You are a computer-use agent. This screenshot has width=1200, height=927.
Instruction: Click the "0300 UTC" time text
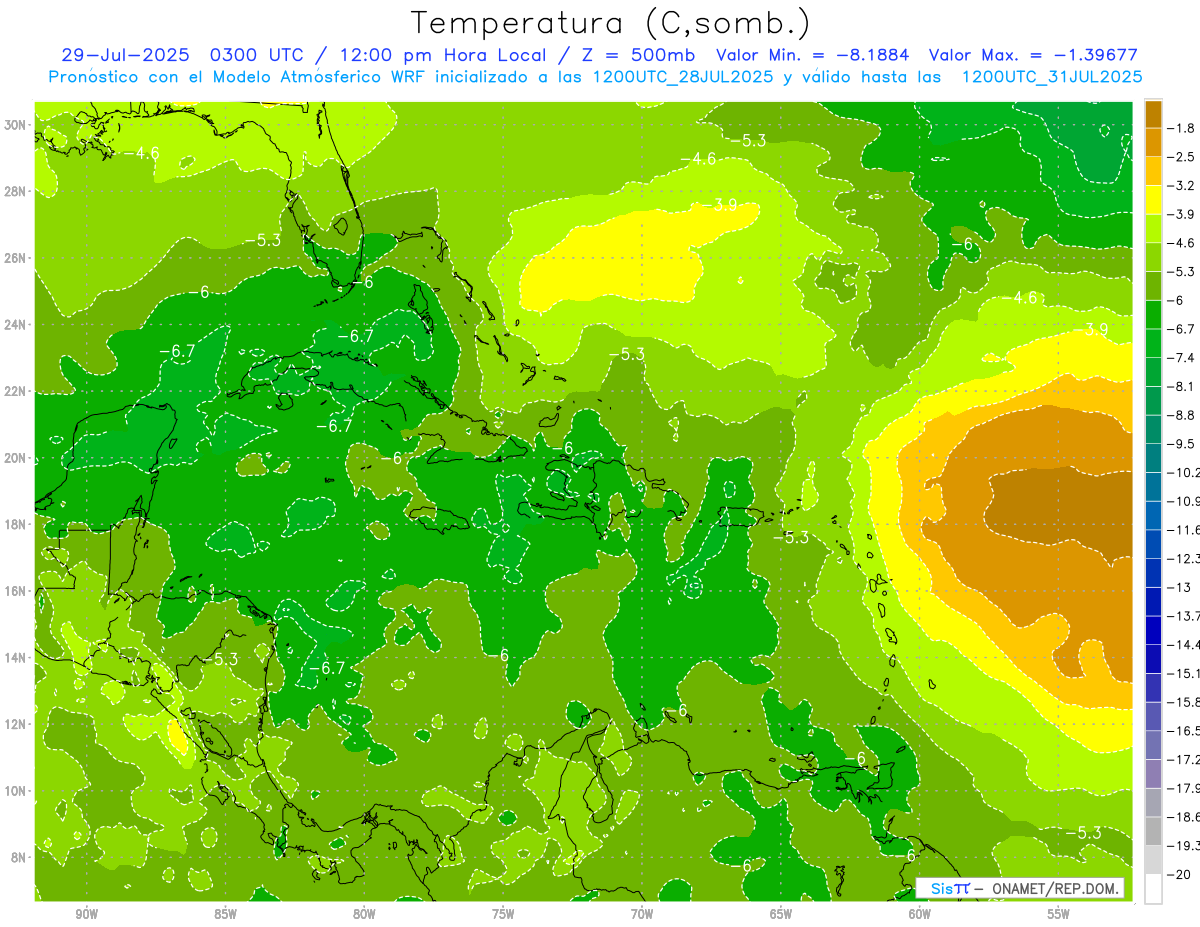coord(263,55)
